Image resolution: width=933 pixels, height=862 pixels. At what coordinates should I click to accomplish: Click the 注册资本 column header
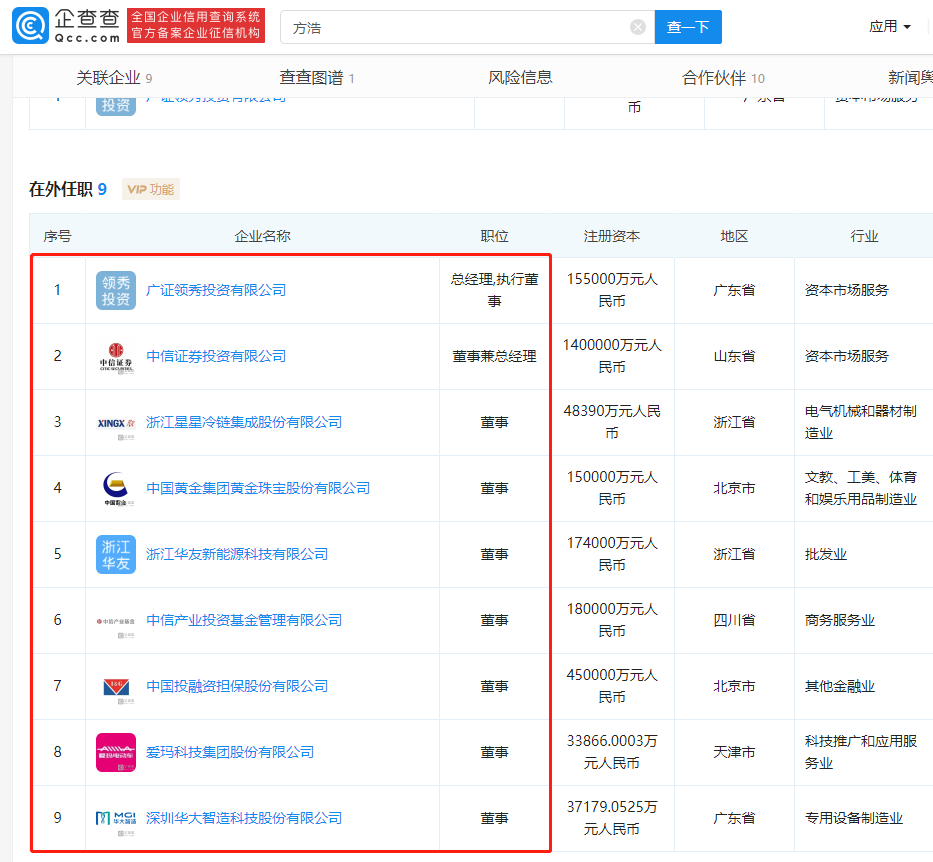[x=612, y=236]
